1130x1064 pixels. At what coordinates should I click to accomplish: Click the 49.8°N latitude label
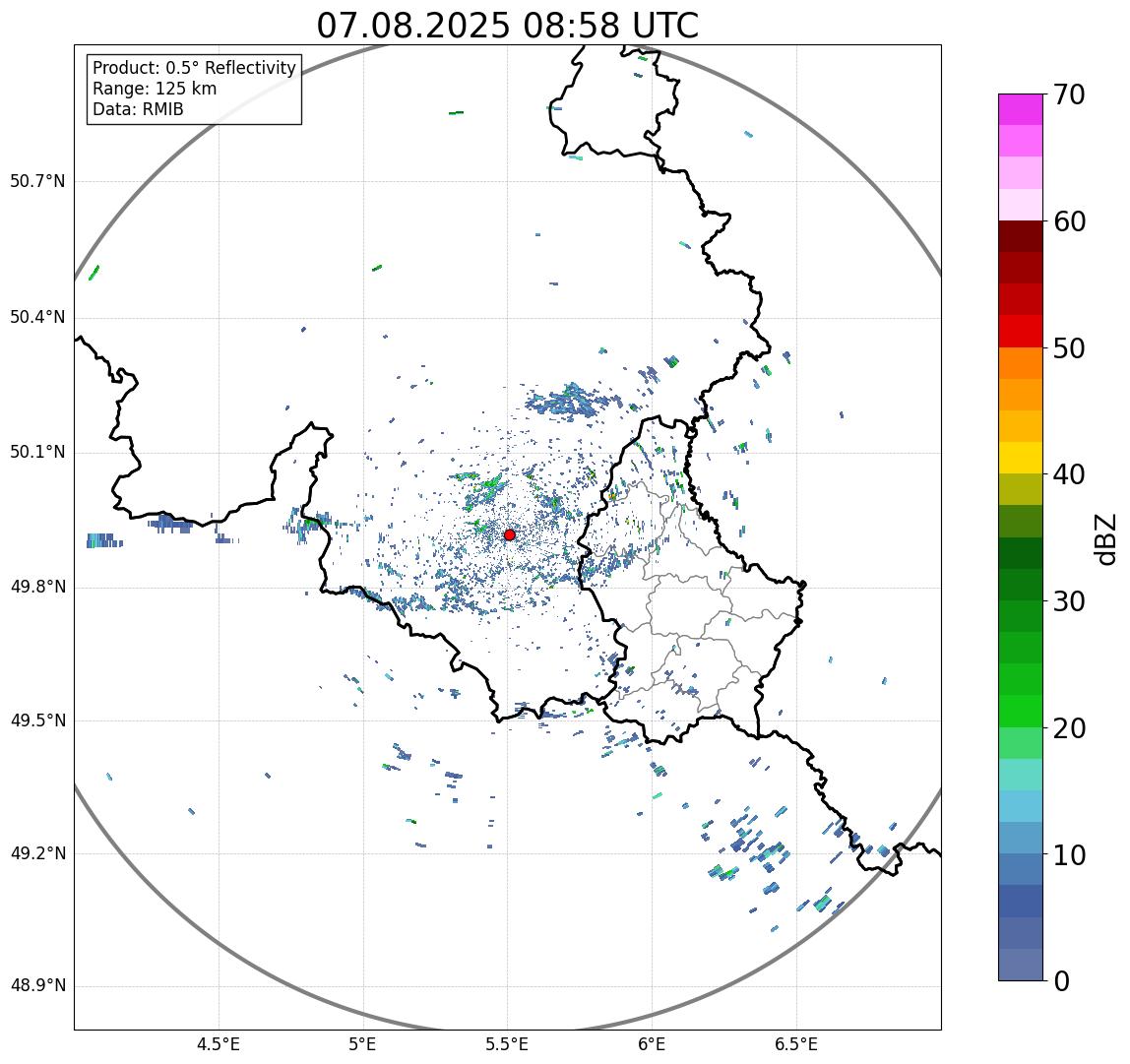pos(37,587)
